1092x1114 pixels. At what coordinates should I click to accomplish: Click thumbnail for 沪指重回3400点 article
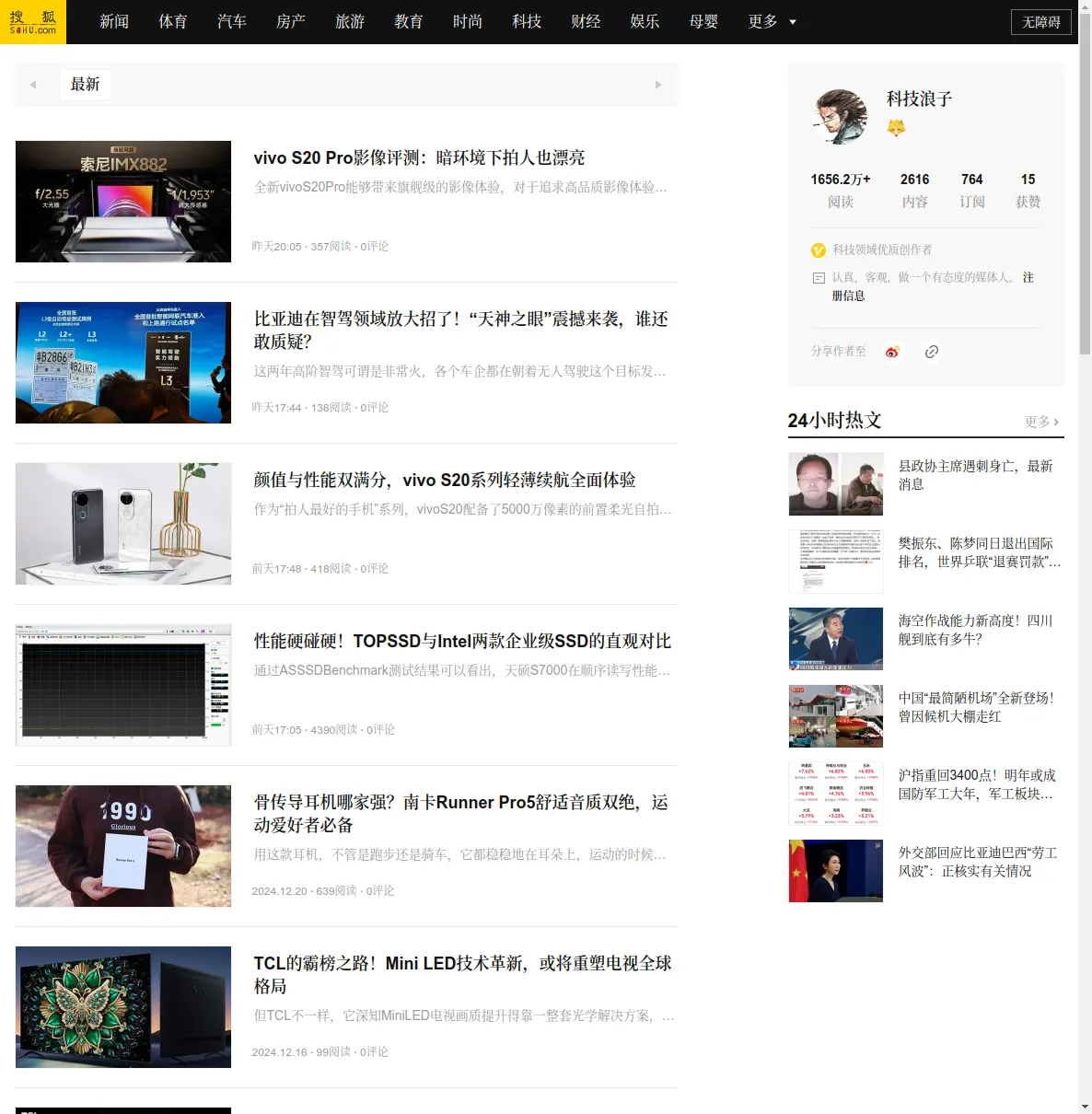coord(836,794)
